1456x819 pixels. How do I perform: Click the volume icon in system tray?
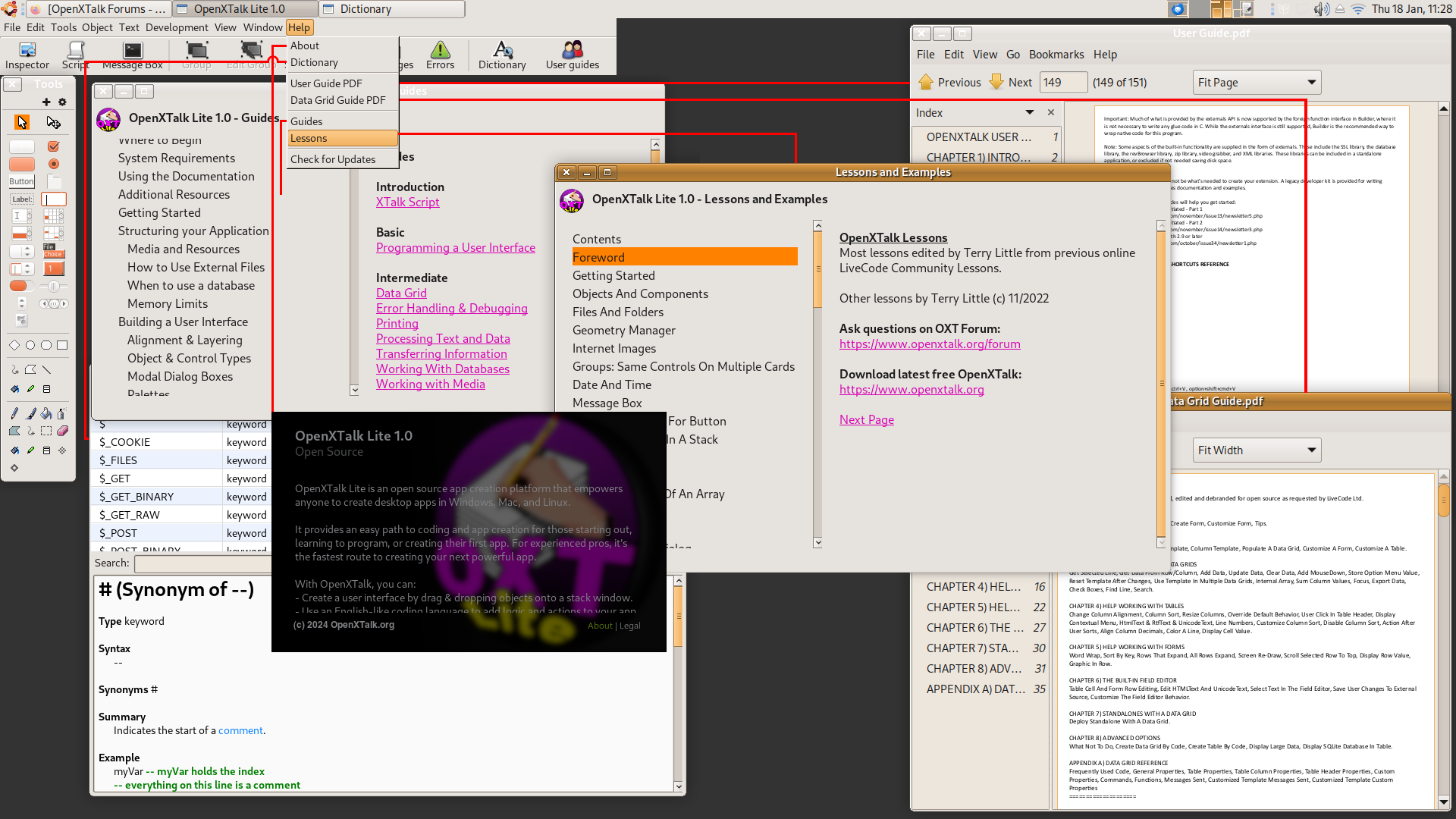coord(1321,9)
